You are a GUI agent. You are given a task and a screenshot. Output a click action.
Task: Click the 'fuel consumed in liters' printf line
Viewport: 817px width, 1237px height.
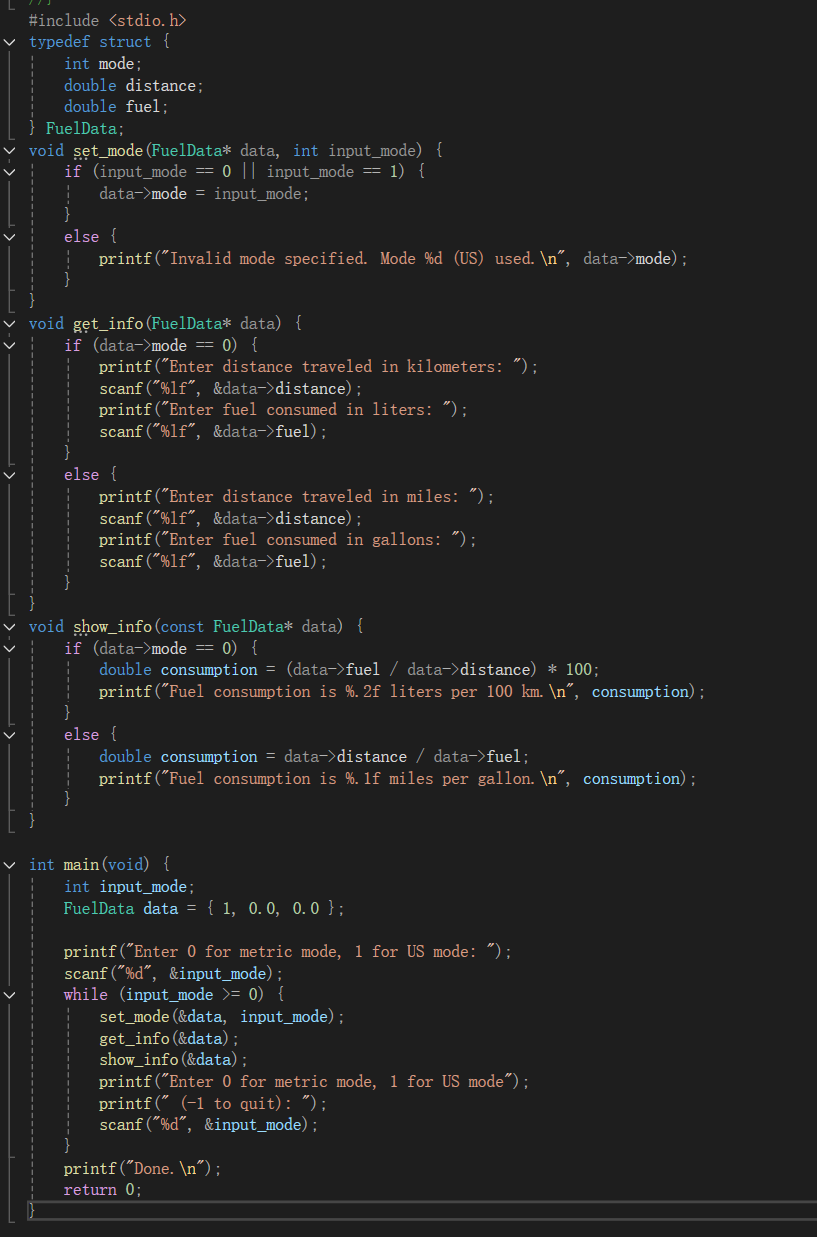283,410
